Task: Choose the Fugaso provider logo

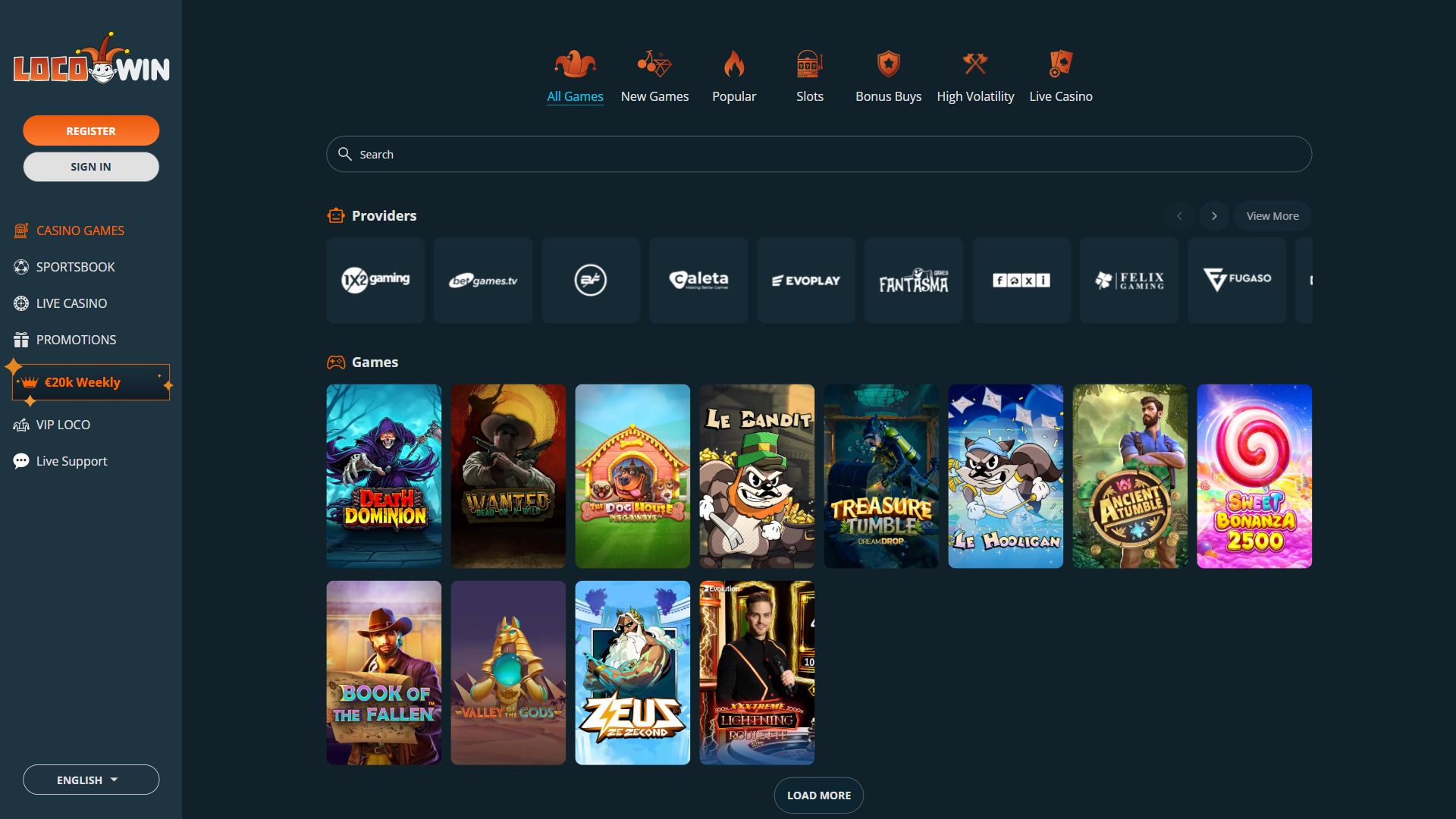Action: point(1237,280)
